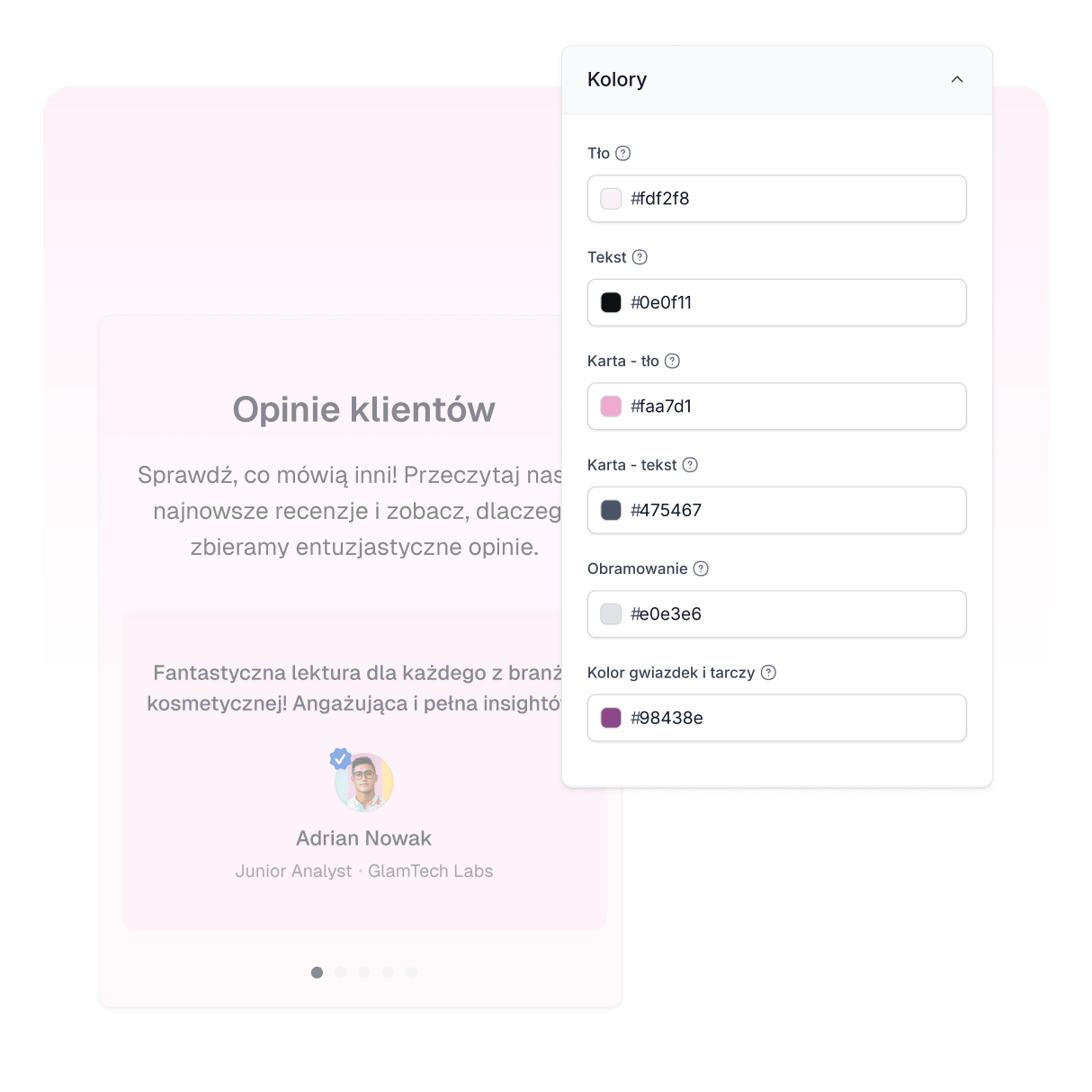Collapse the Kolory panel chevron
This screenshot has height=1092, width=1092.
tap(957, 79)
